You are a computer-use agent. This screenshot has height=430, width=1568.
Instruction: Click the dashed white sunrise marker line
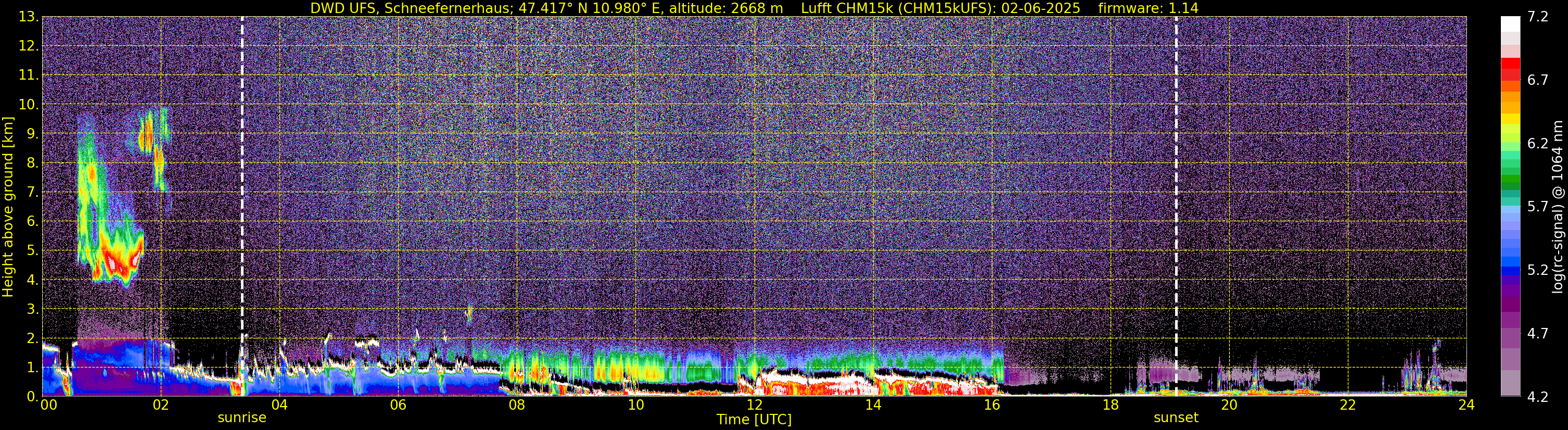point(241,207)
